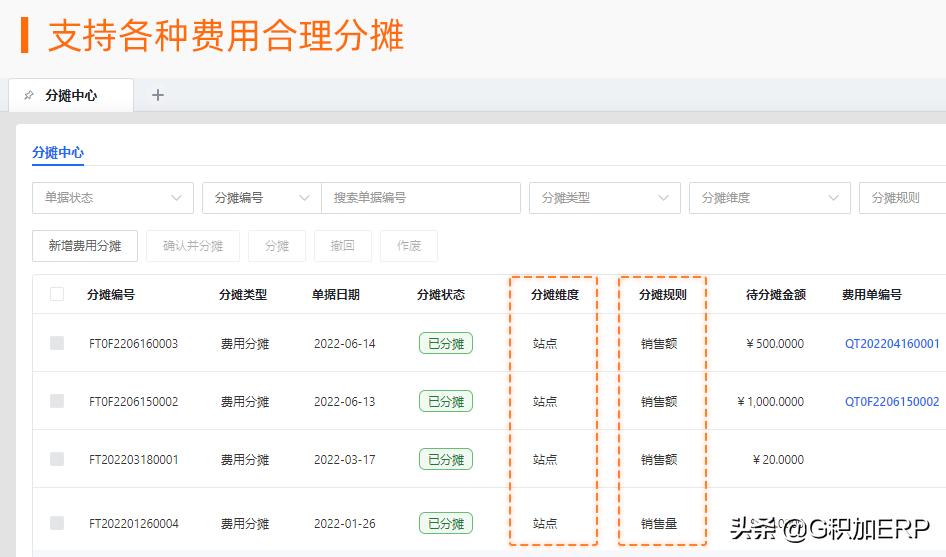Click 费用分摊 type cell in row FT202203180001
Image resolution: width=946 pixels, height=557 pixels.
pyautogui.click(x=244, y=459)
